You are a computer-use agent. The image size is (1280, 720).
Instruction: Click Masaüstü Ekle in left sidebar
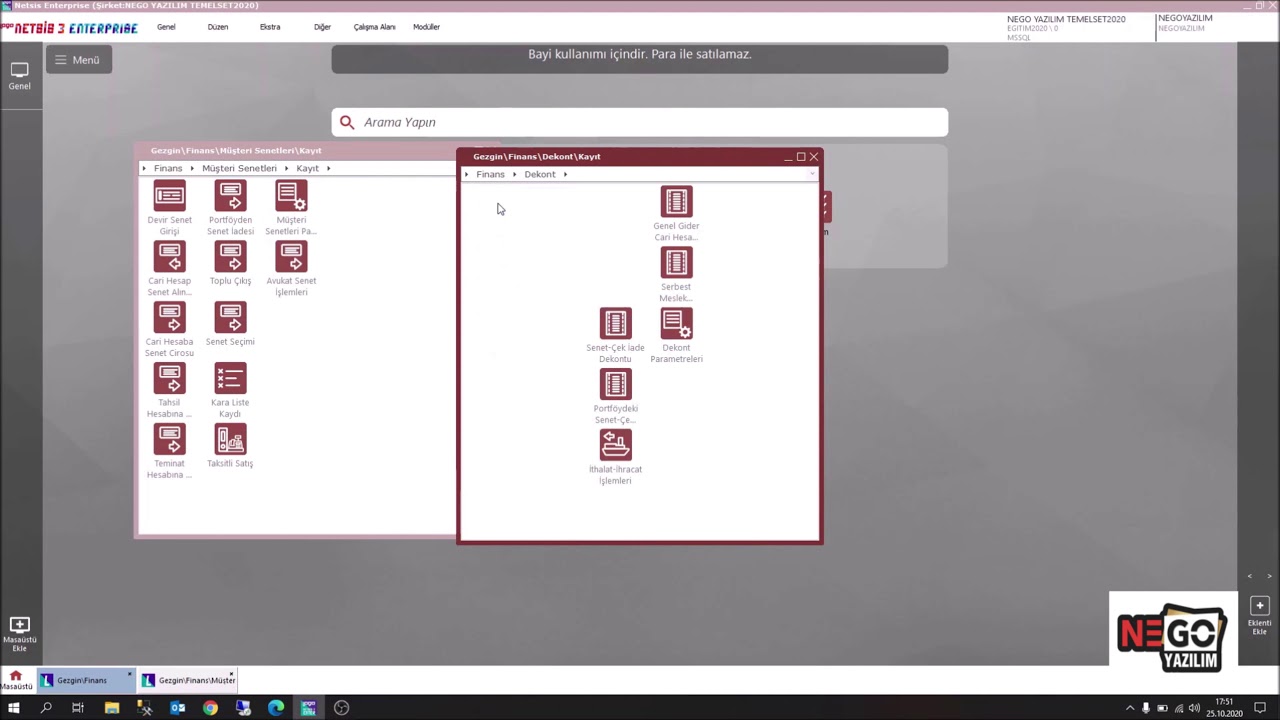tap(19, 634)
